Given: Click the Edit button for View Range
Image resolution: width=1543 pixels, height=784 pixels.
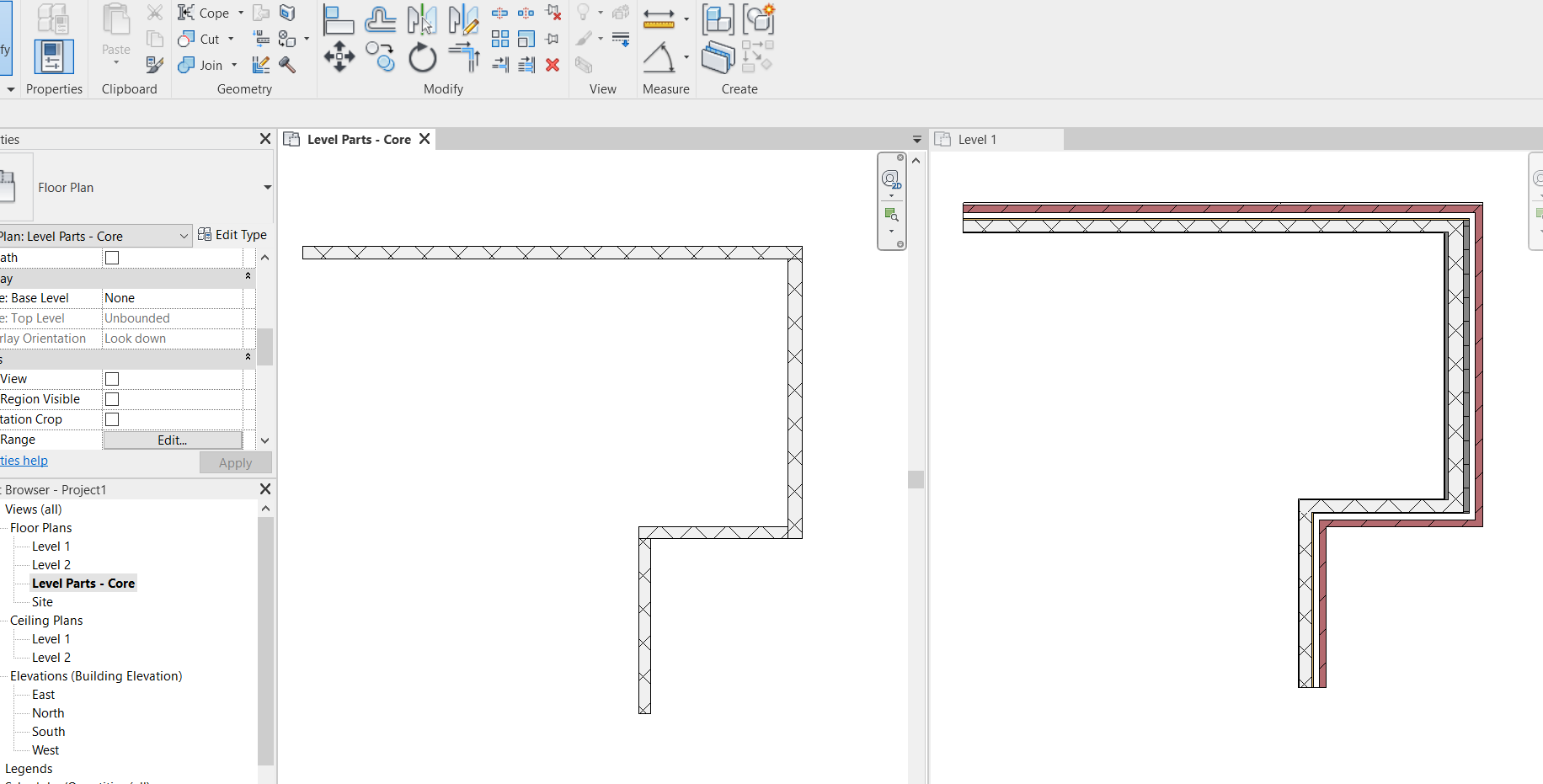Looking at the screenshot, I should point(172,440).
